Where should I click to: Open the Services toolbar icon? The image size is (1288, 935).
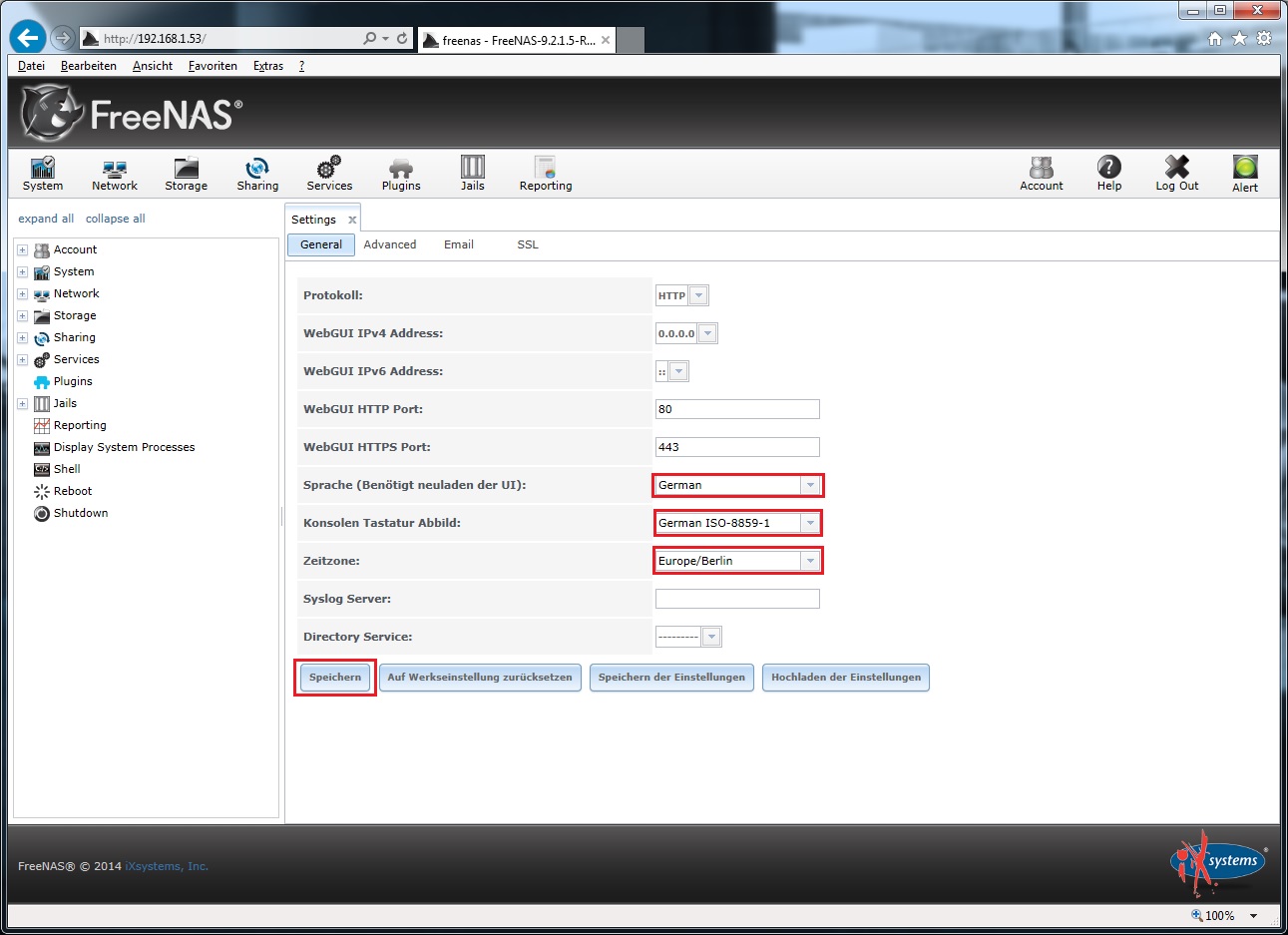329,173
